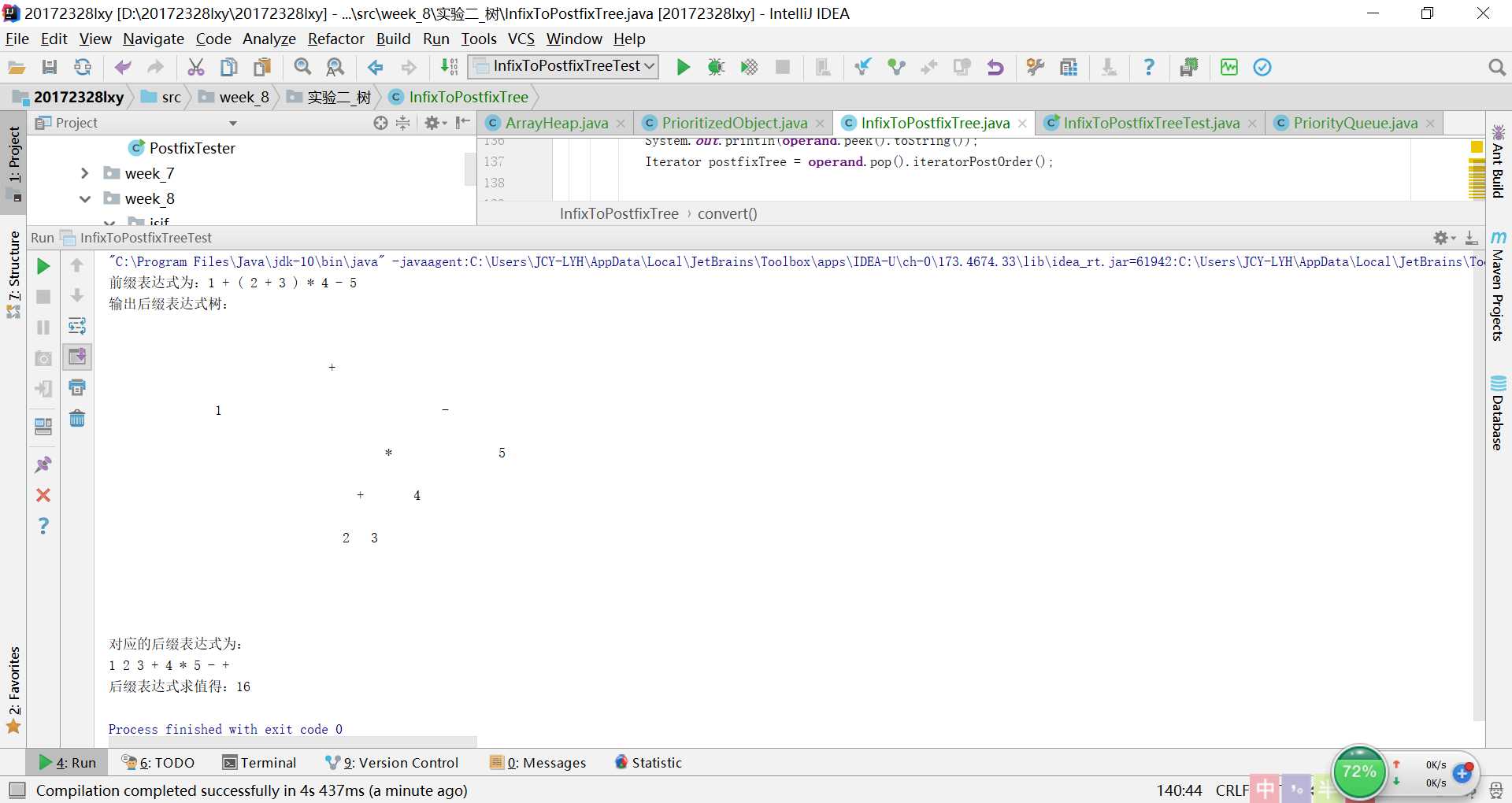This screenshot has width=1512, height=803.
Task: Toggle the Structure tool window sidebar button
Action: click(x=14, y=274)
